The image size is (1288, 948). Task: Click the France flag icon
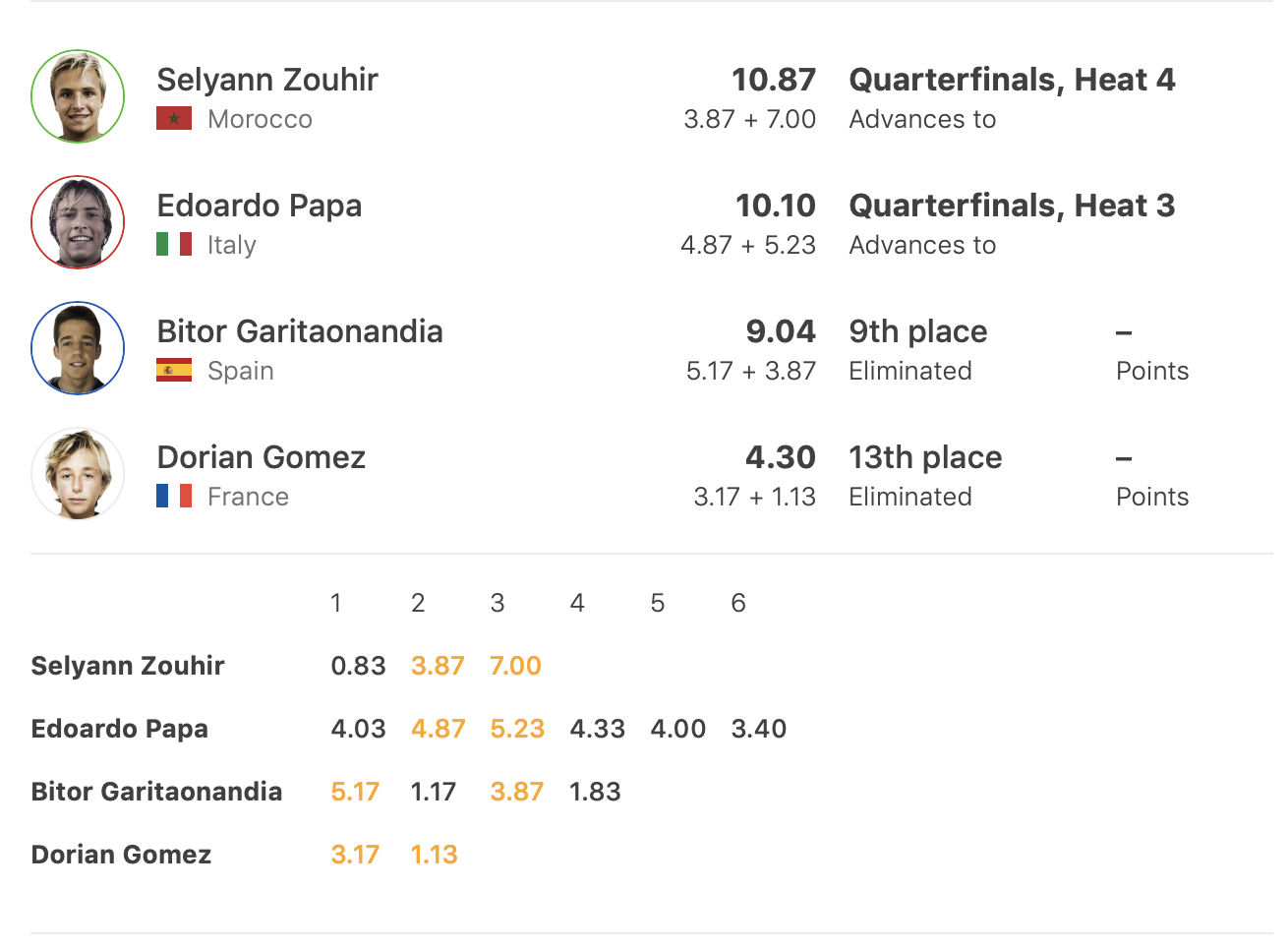point(174,496)
